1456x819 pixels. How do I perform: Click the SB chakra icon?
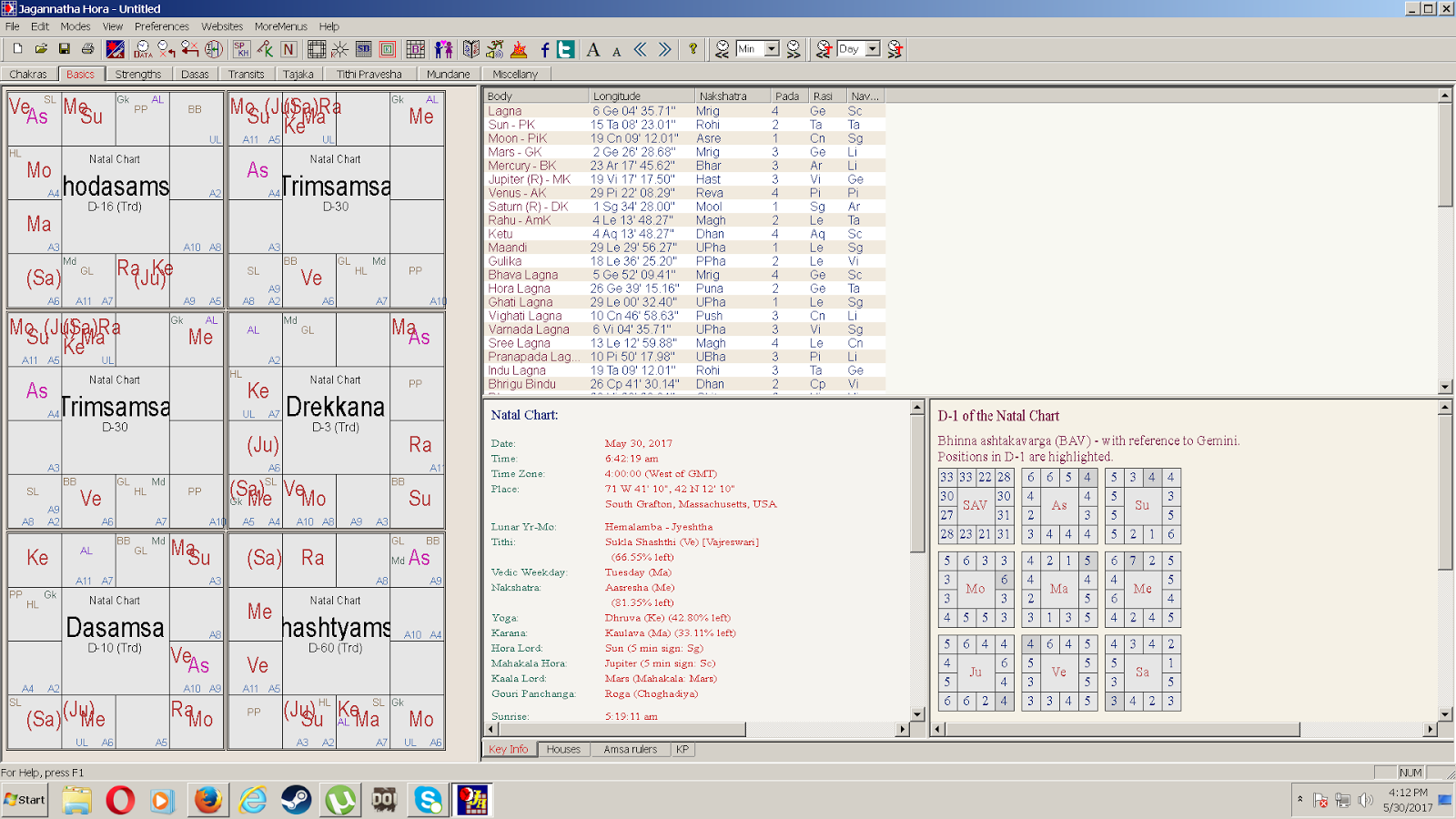coord(364,49)
